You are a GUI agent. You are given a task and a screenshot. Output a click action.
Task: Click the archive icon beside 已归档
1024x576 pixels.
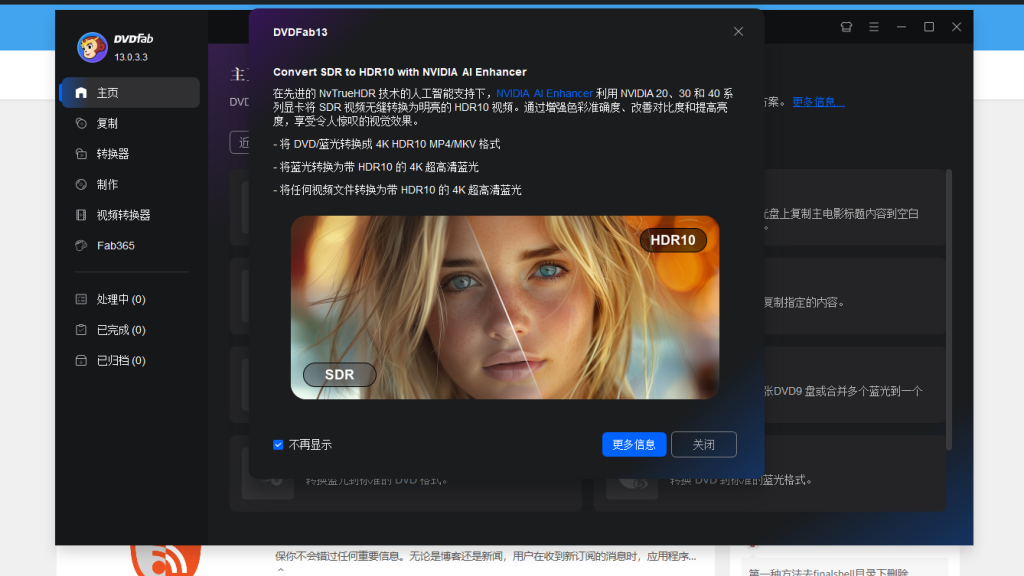click(x=81, y=360)
